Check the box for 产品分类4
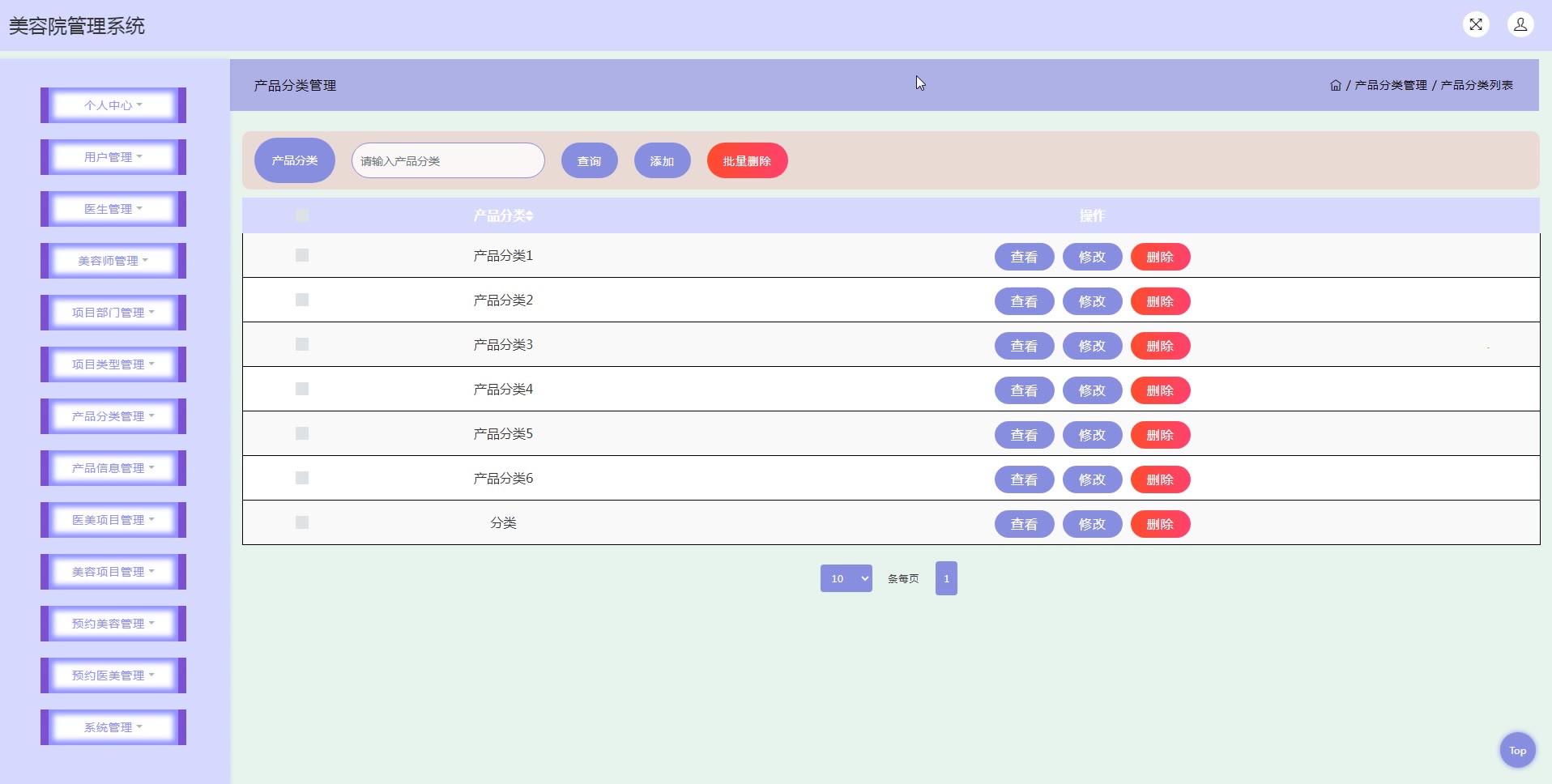This screenshot has width=1552, height=784. coord(302,389)
